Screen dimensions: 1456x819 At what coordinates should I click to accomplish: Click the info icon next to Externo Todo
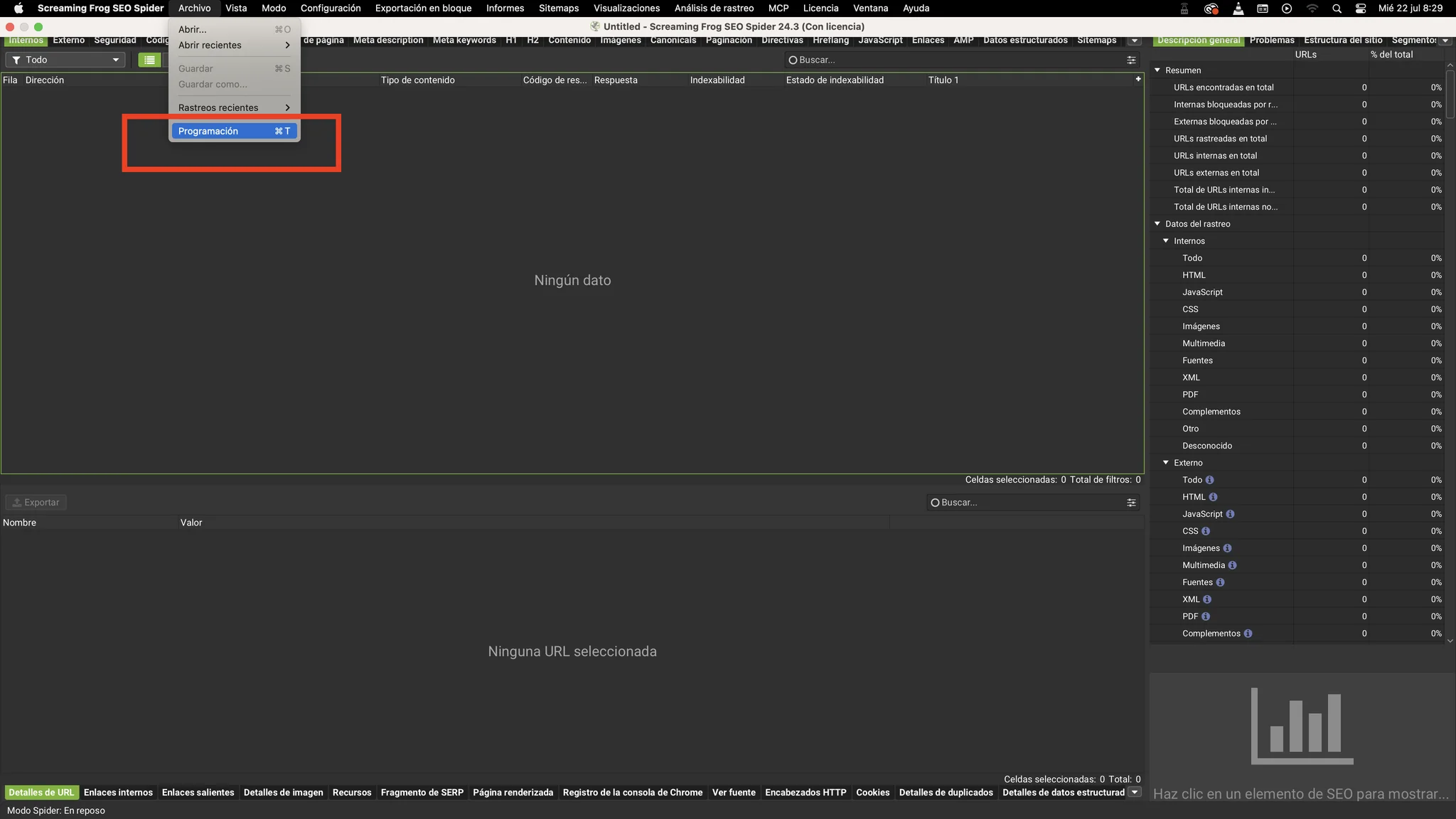[1209, 480]
